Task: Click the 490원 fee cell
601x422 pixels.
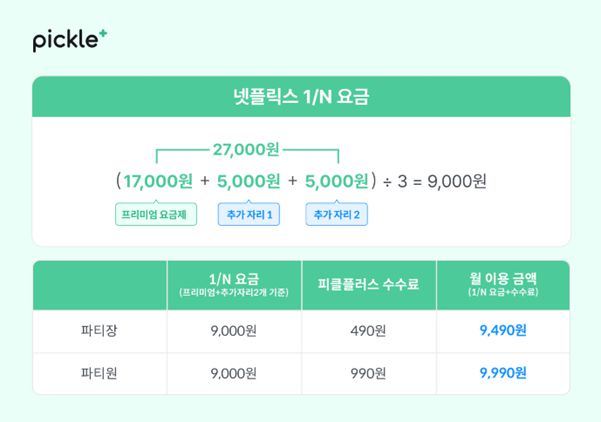Action: click(367, 331)
